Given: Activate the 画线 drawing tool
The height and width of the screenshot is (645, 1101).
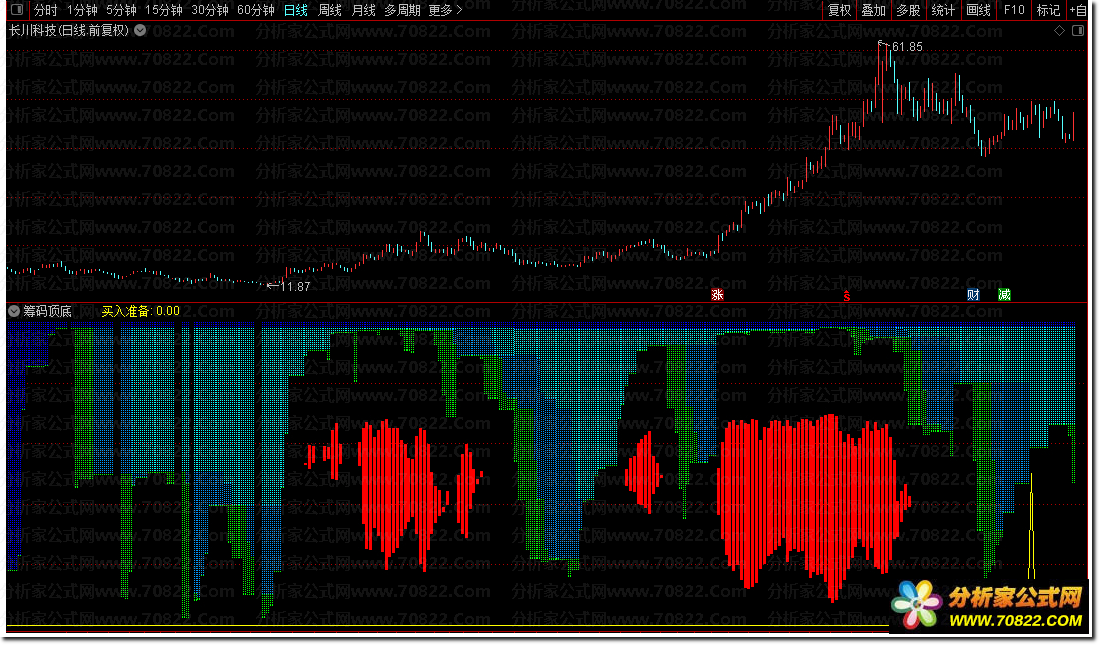Looking at the screenshot, I should tap(978, 10).
